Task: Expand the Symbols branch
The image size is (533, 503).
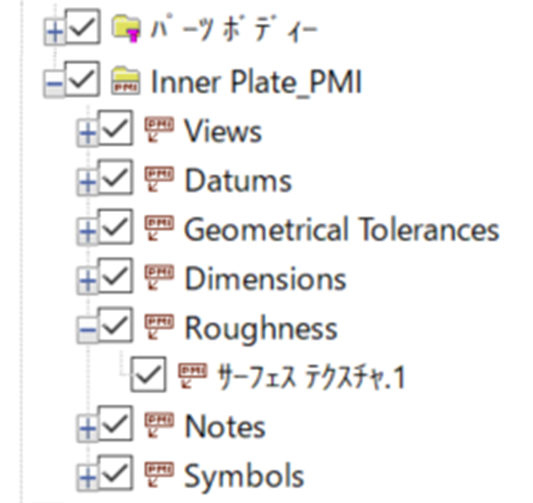Action: (88, 478)
